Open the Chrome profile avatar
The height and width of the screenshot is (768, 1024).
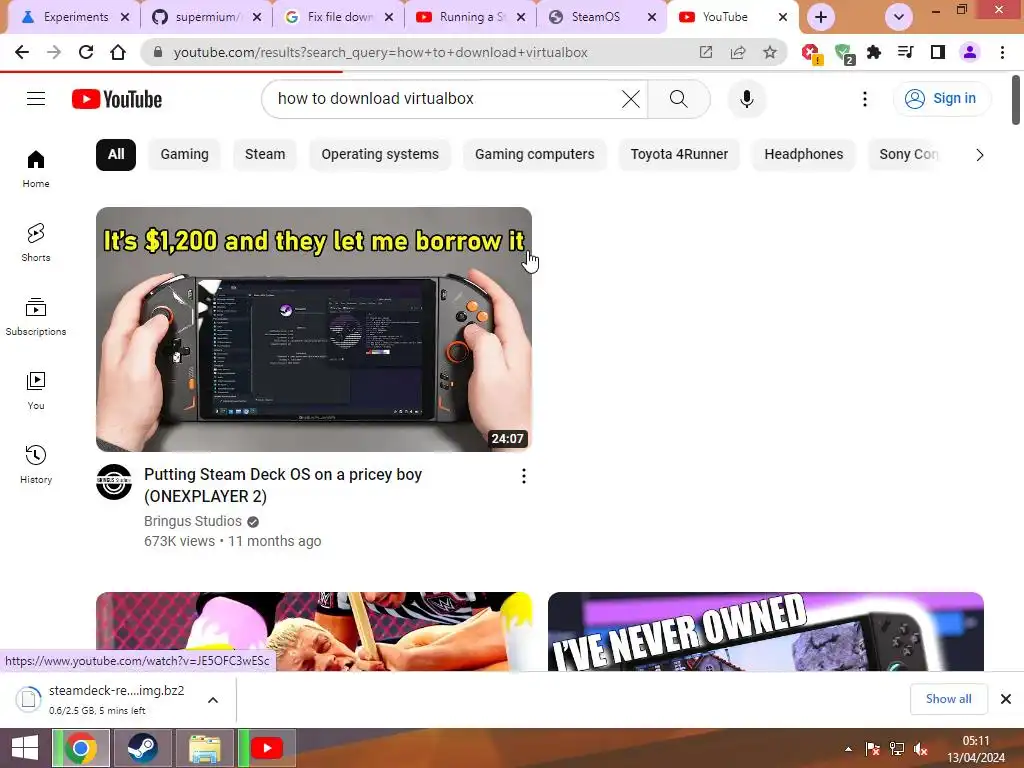[970, 52]
